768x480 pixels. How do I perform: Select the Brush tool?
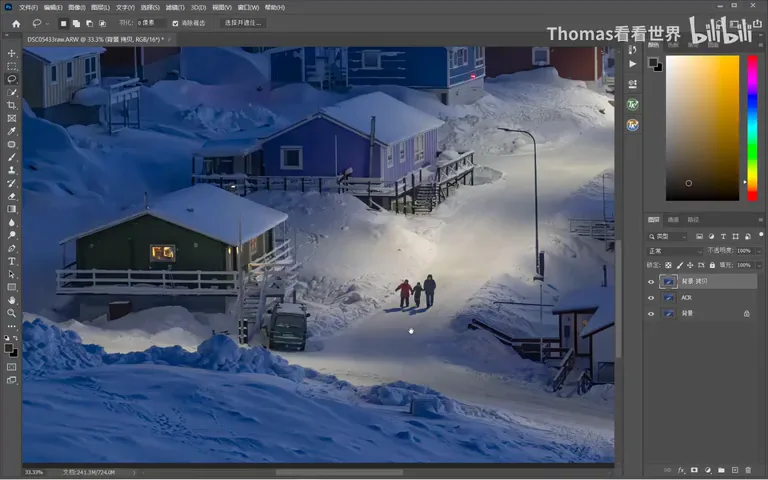pos(12,157)
